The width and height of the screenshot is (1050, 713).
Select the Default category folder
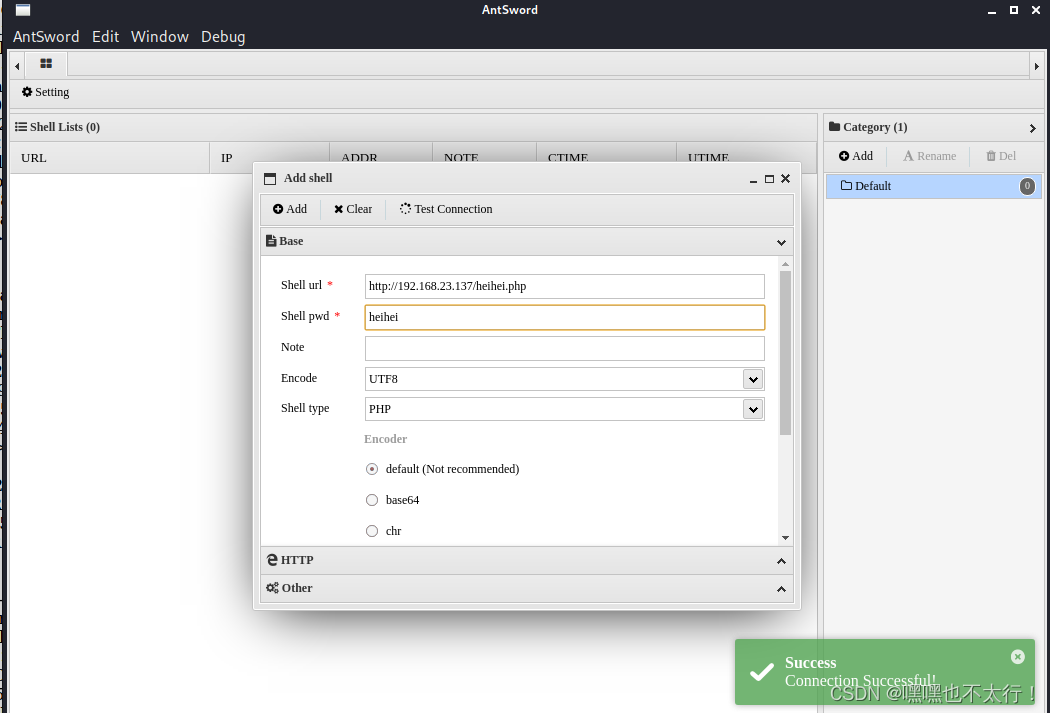(x=933, y=186)
